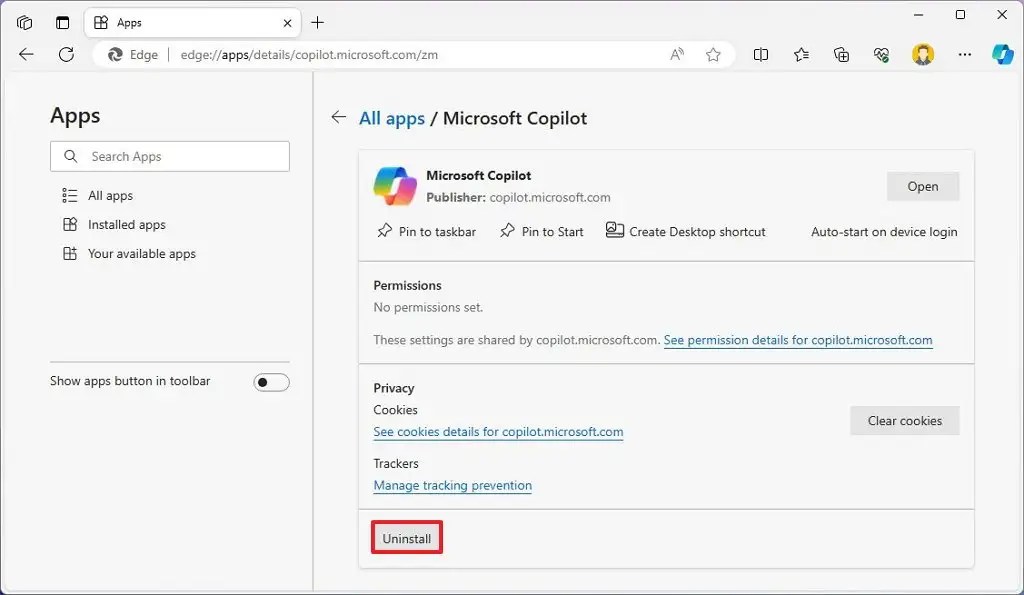The image size is (1024, 595).
Task: Close the Apps tab
Action: click(x=287, y=23)
